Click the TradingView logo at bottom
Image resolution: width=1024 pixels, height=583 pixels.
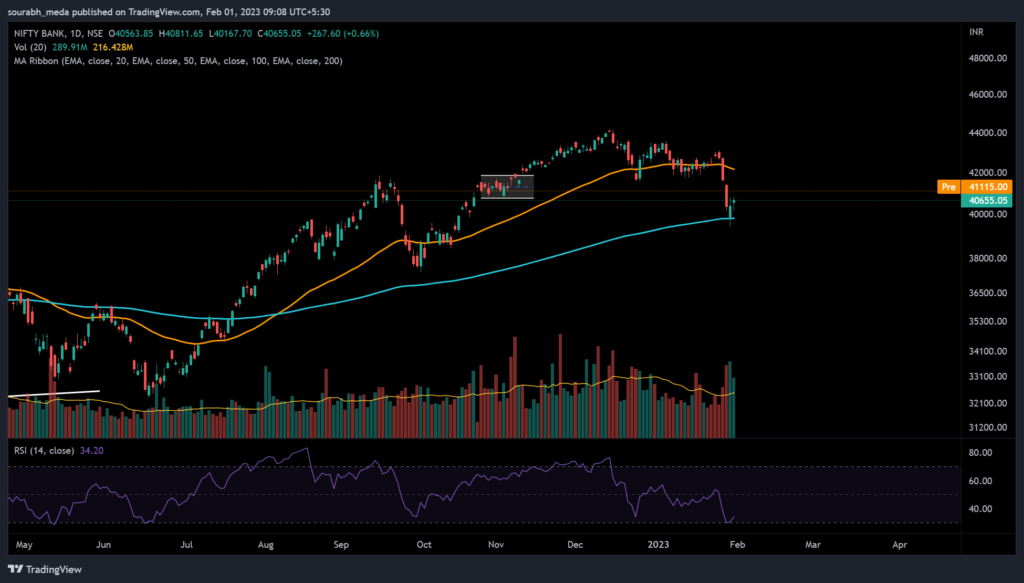pyautogui.click(x=45, y=569)
